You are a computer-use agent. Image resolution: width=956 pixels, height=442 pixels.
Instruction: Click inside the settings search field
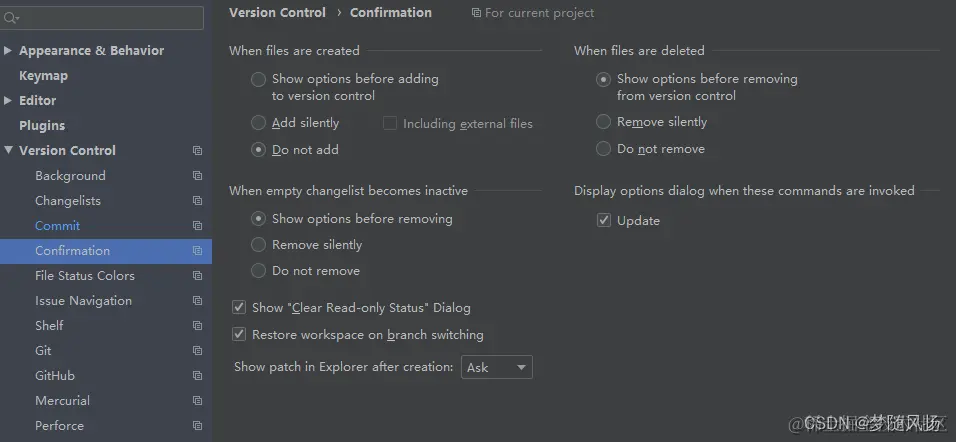tap(110, 18)
